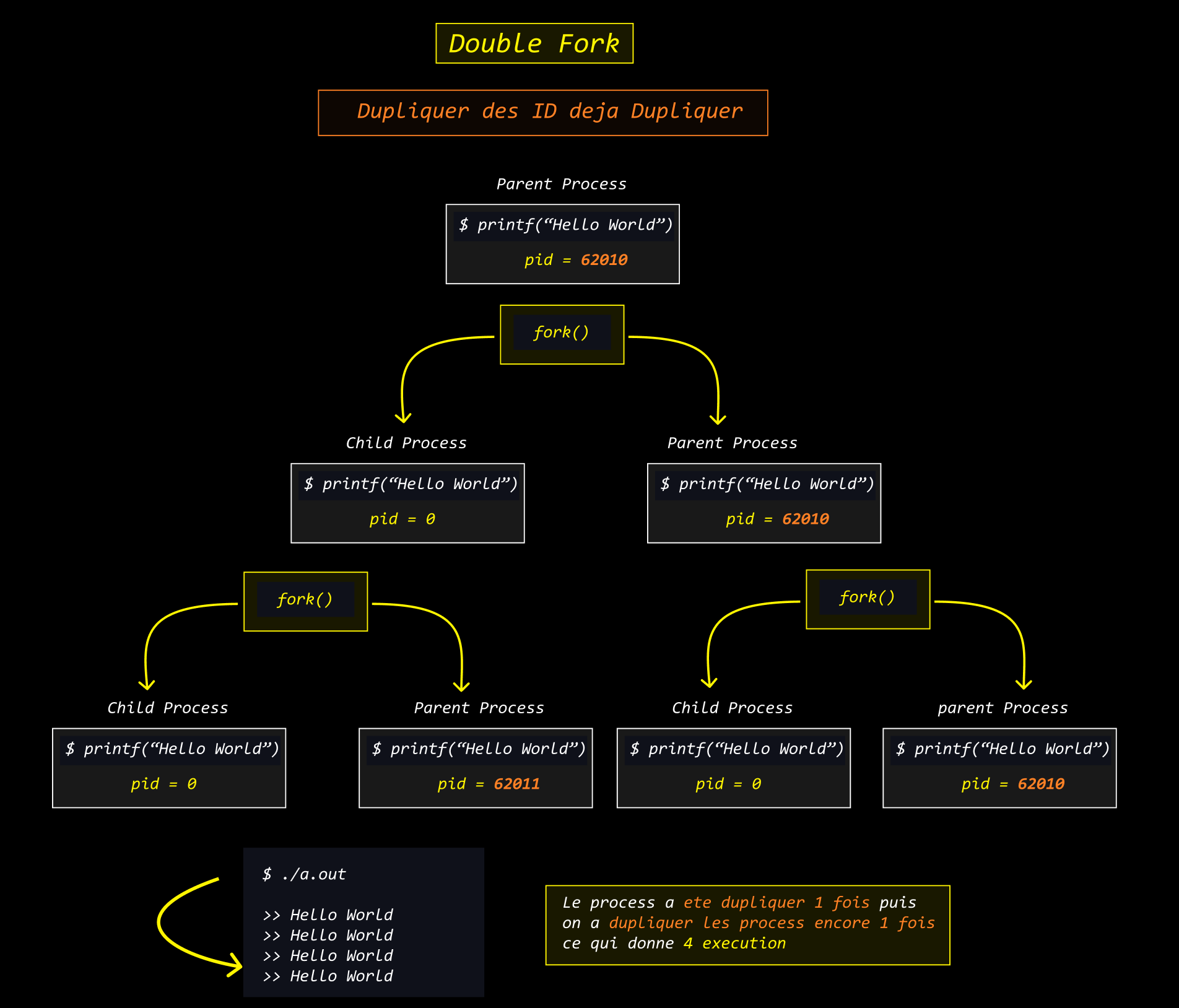The width and height of the screenshot is (1179, 1008).
Task: Click "pid = 0" in the third leaf box
Action: pyautogui.click(x=728, y=784)
